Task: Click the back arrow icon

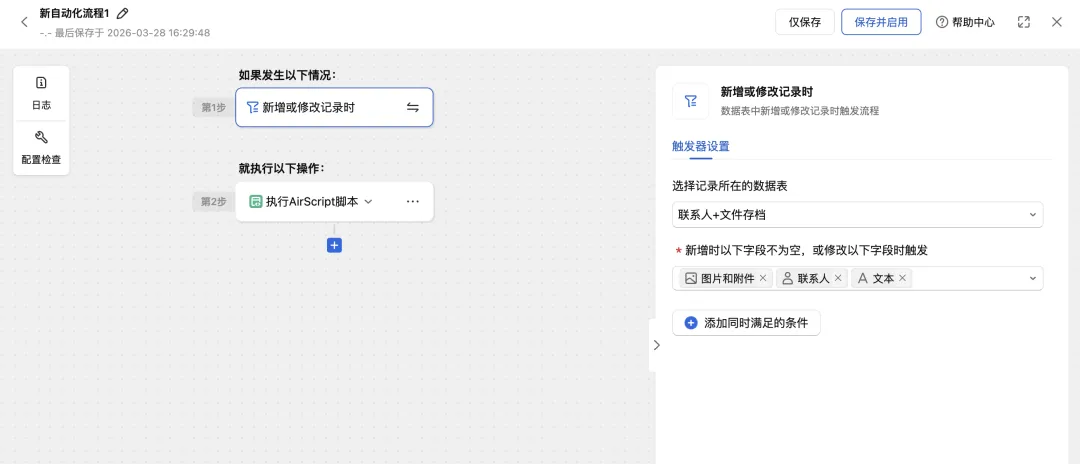Action: [x=24, y=22]
